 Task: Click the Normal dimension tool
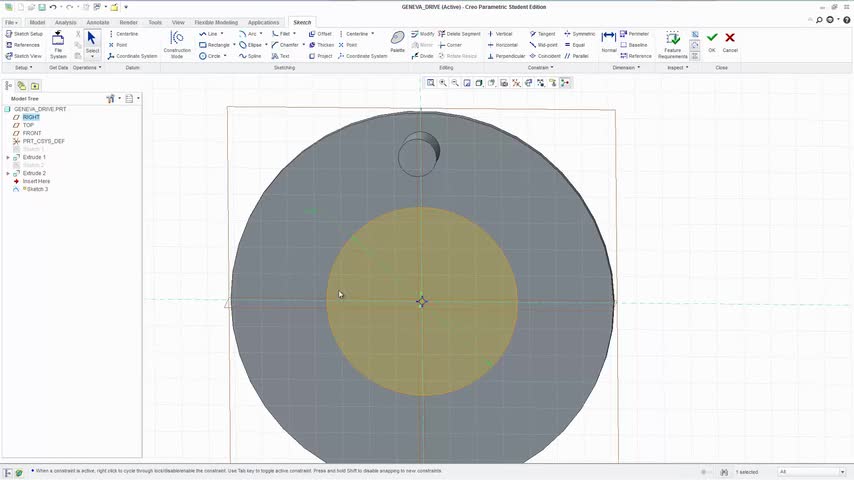[x=608, y=41]
